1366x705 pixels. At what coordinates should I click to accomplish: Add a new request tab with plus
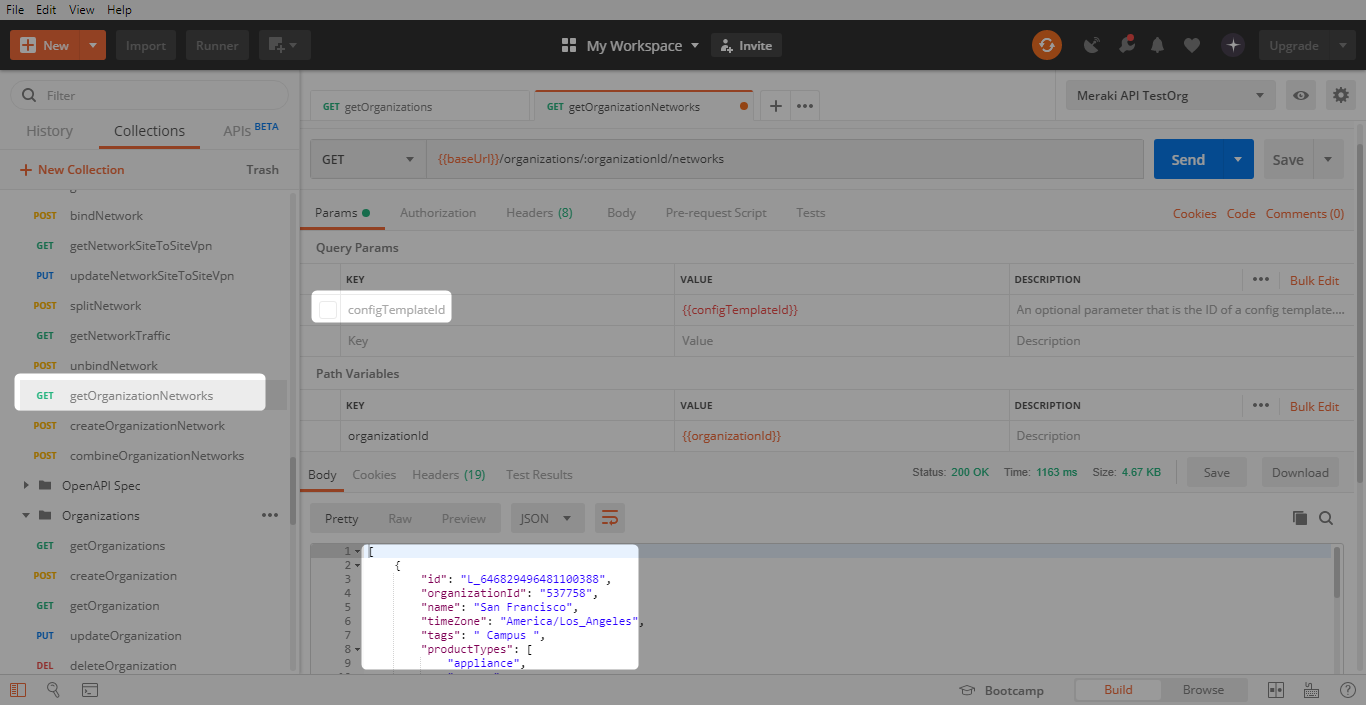[x=776, y=106]
